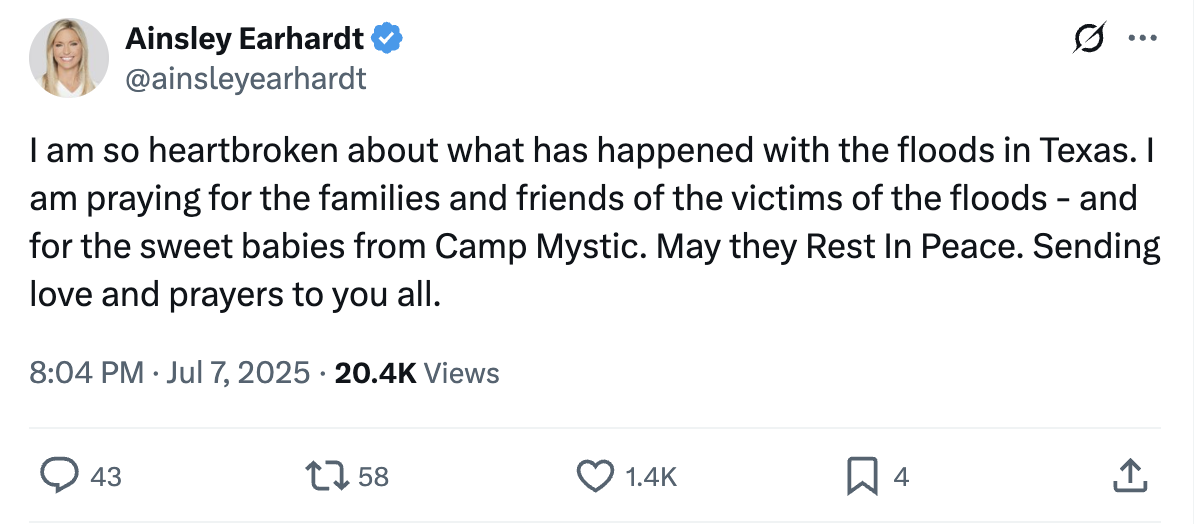
Task: Click the word "Views" beside 20.4K
Action: click(462, 373)
